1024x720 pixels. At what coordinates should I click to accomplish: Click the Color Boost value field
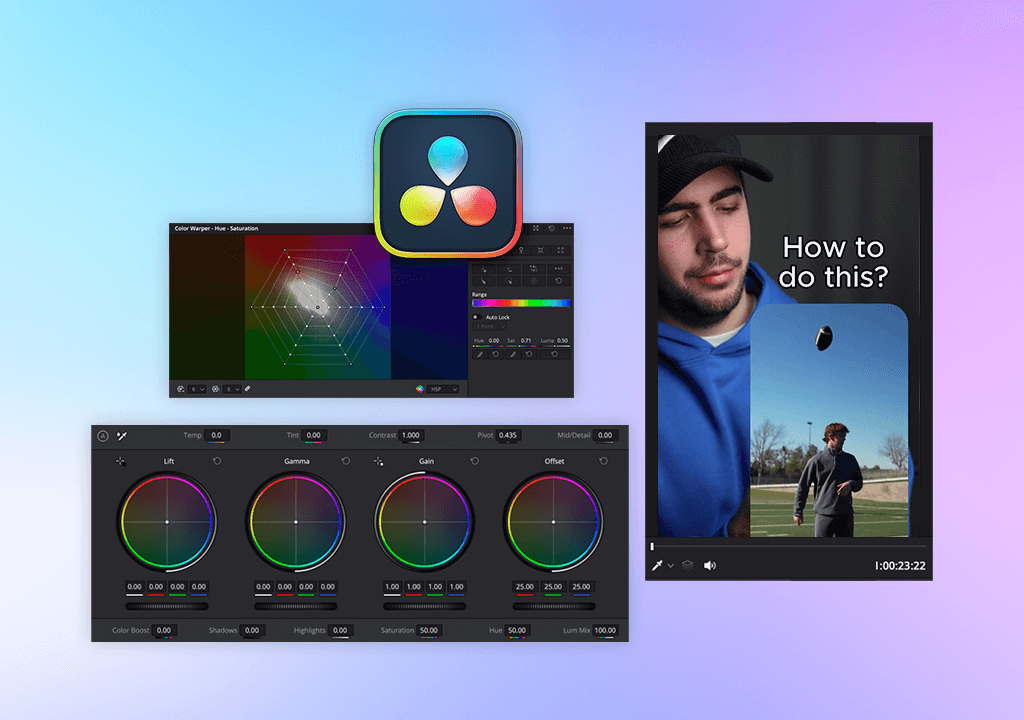(x=163, y=630)
